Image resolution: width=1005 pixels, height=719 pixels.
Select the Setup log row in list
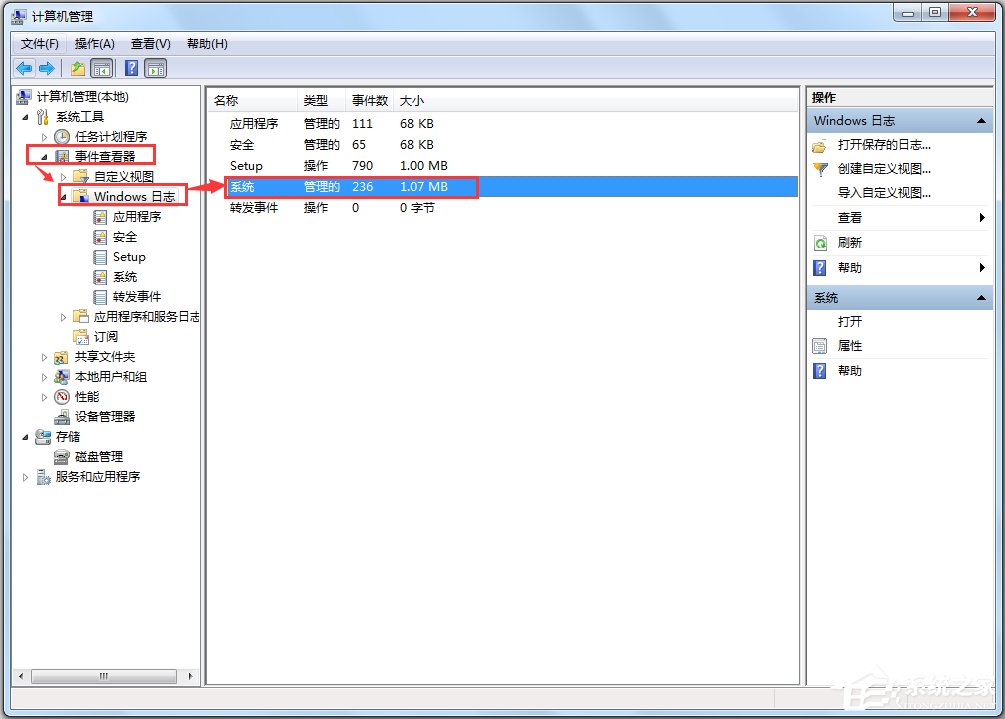pyautogui.click(x=246, y=166)
